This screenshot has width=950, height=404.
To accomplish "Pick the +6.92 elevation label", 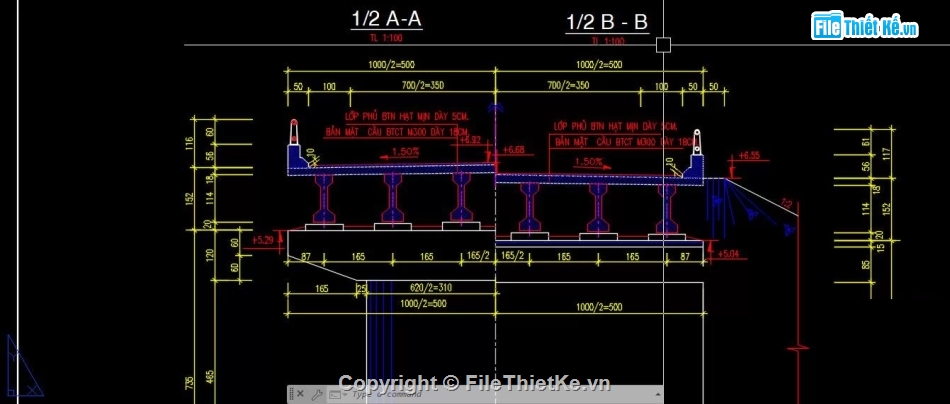I will point(470,139).
